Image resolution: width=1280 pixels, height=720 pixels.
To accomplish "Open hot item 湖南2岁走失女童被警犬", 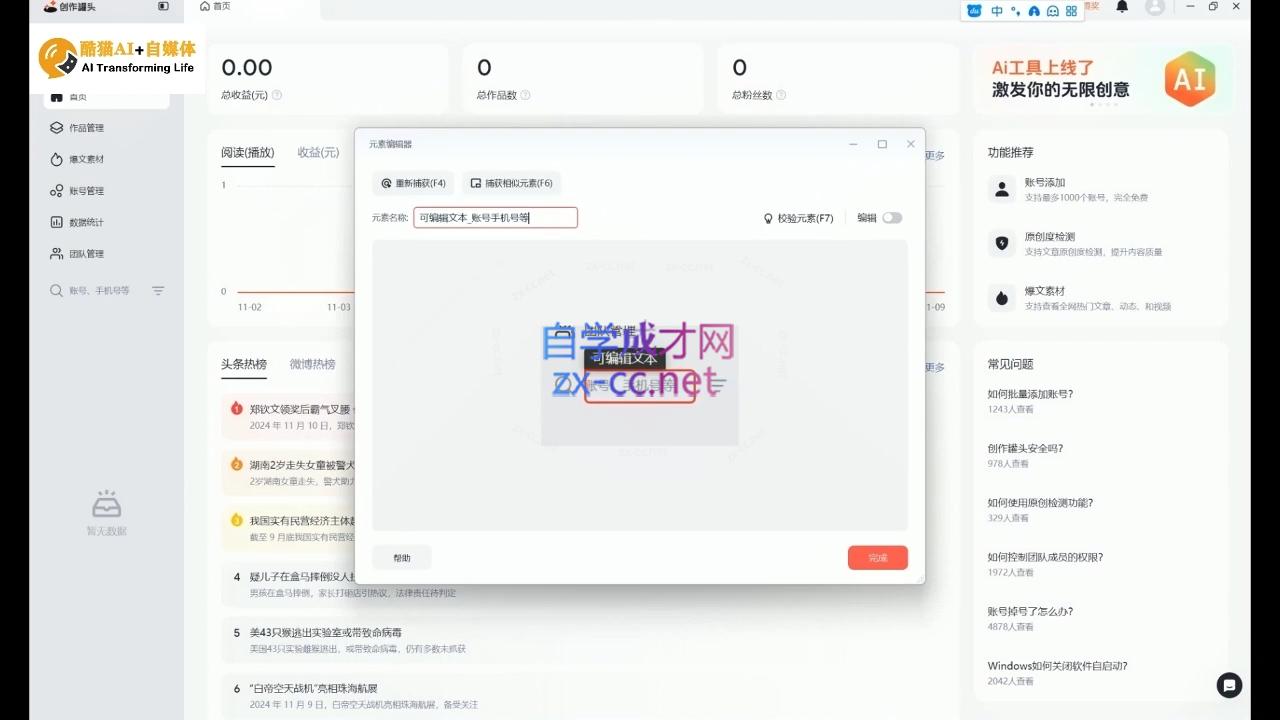I will (302, 465).
